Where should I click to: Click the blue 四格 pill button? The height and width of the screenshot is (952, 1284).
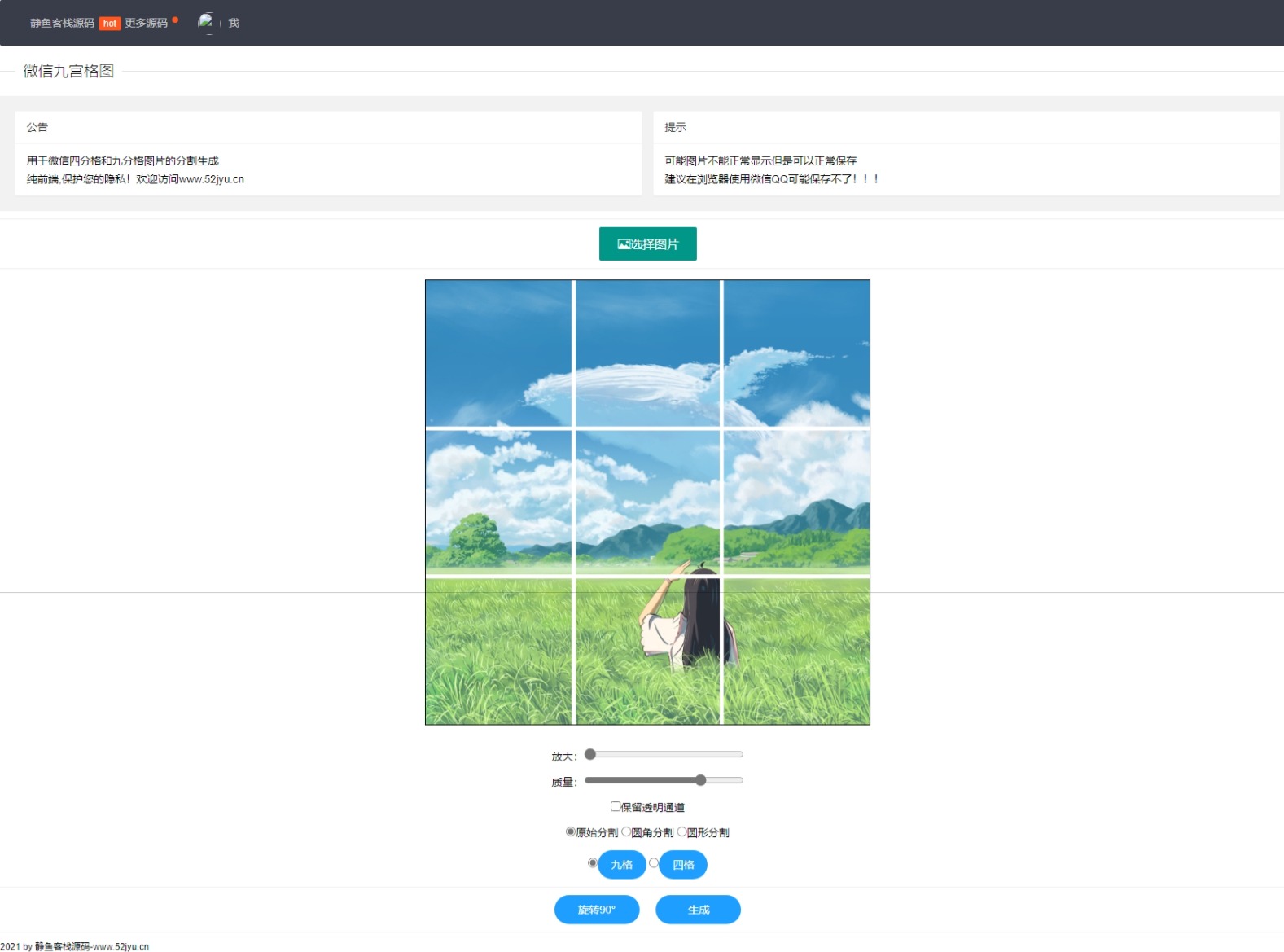(683, 865)
